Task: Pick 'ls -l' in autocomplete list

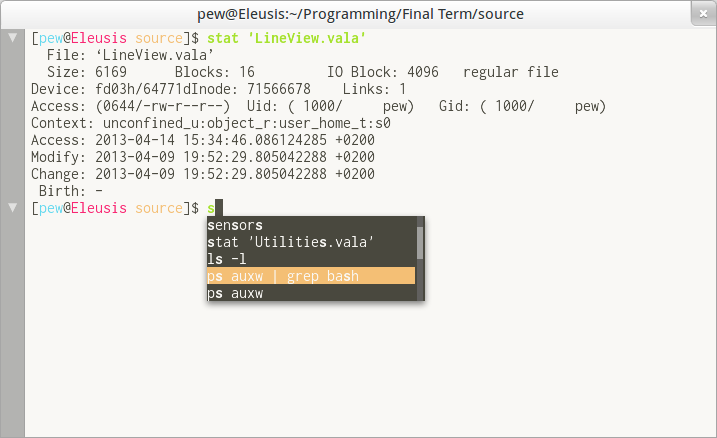Action: point(311,259)
